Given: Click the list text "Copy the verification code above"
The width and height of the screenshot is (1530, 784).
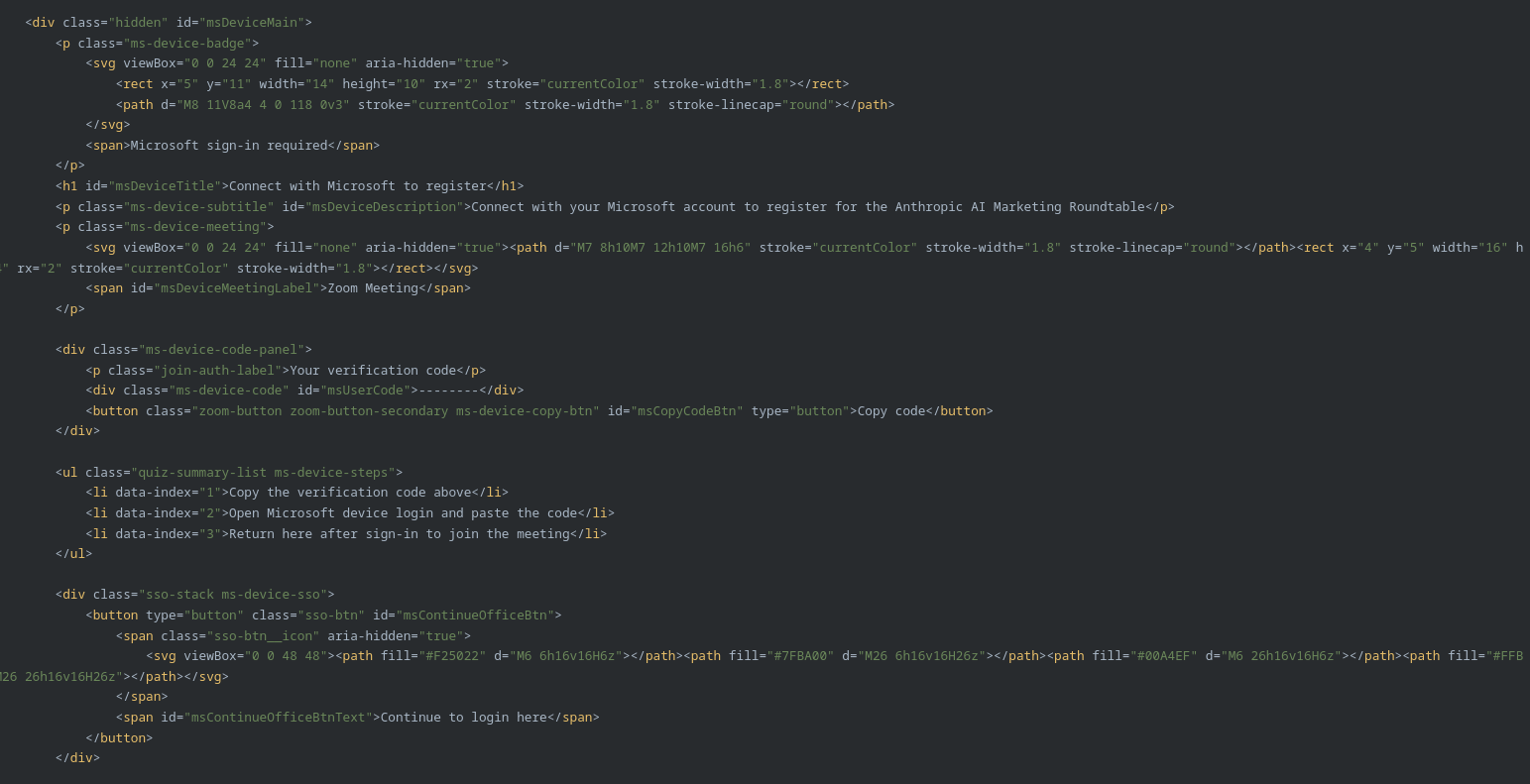Looking at the screenshot, I should pos(350,492).
